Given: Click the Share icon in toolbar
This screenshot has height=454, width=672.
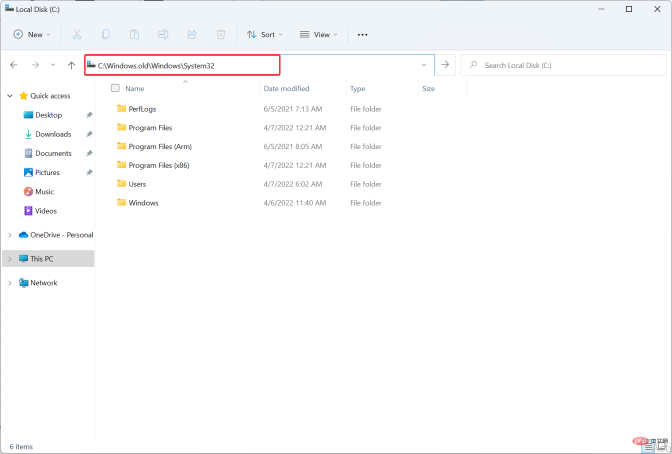Looking at the screenshot, I should [192, 35].
